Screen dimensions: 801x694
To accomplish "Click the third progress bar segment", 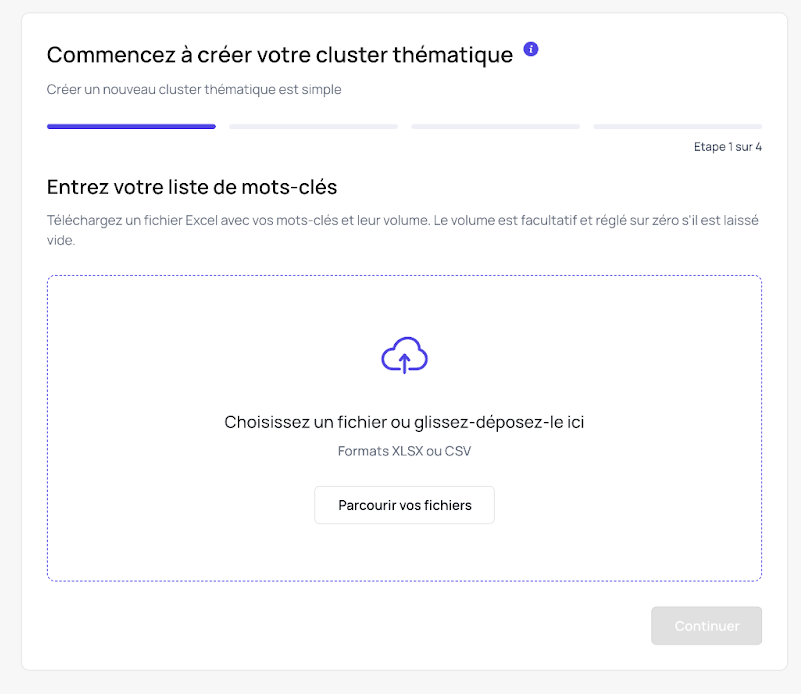I will 495,126.
